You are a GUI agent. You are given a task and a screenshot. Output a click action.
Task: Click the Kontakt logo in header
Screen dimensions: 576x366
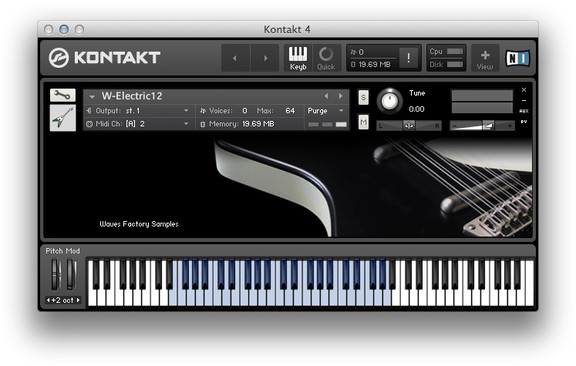pyautogui.click(x=104, y=58)
